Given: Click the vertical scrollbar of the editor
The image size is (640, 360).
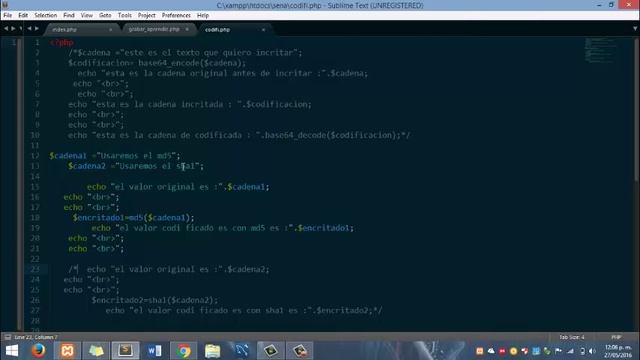Looking at the screenshot, I should (636, 110).
